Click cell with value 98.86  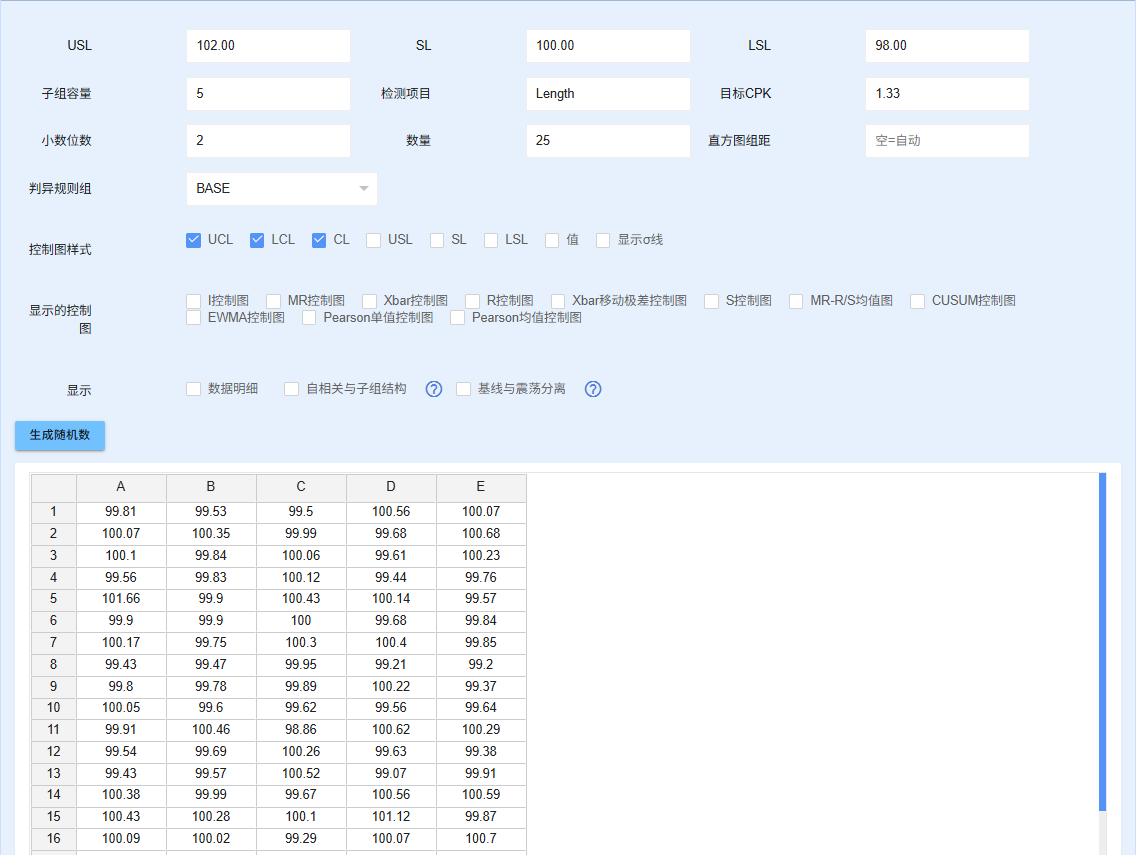click(x=301, y=730)
